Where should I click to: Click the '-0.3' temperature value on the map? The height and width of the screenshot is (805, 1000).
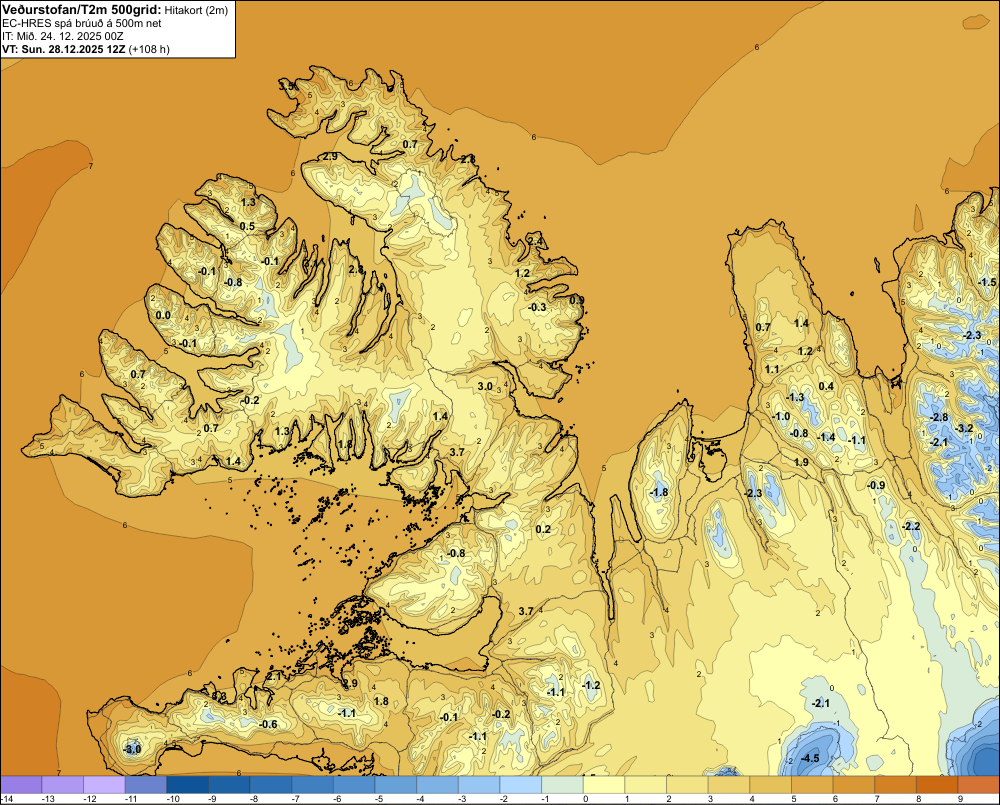tap(537, 307)
